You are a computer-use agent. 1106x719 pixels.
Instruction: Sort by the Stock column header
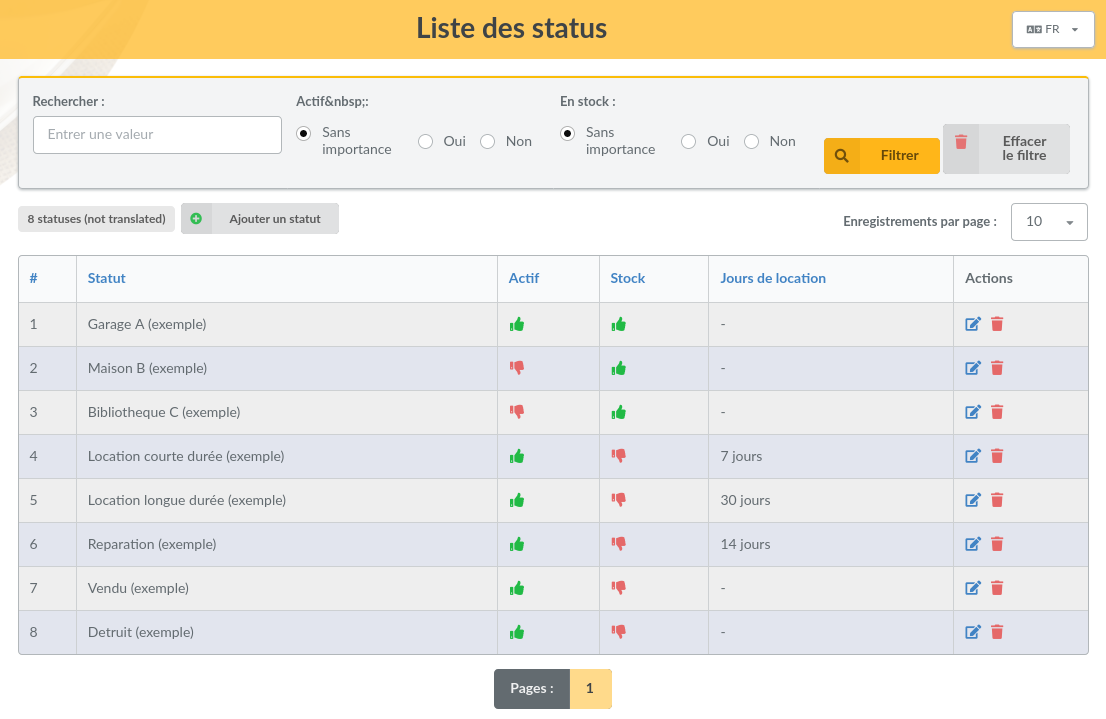pos(628,278)
